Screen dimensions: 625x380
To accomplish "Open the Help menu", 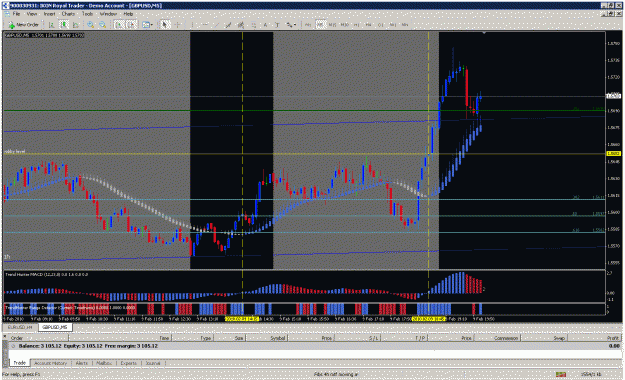I will pos(128,14).
